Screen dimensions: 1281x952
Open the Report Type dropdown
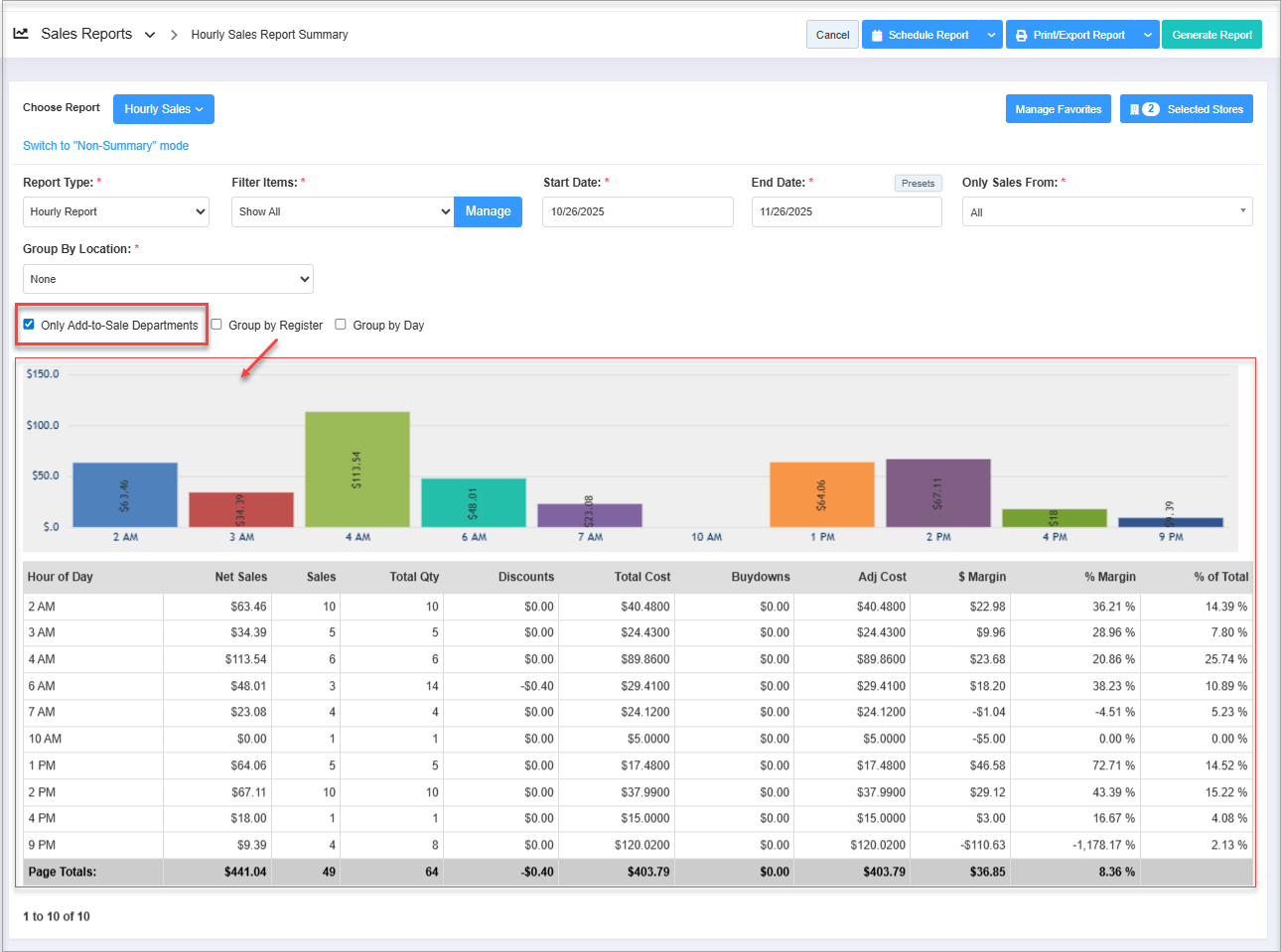click(116, 211)
